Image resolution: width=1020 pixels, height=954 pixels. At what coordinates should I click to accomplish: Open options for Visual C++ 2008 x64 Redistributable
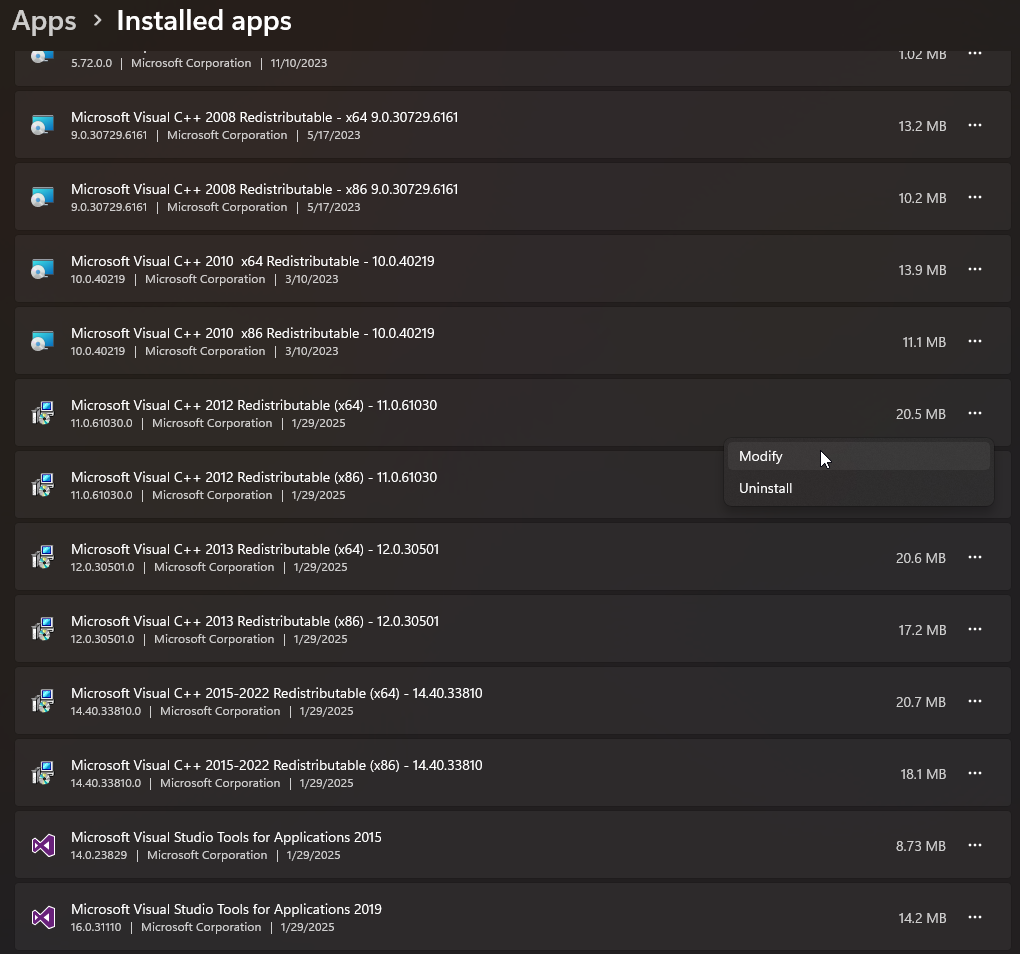[975, 126]
